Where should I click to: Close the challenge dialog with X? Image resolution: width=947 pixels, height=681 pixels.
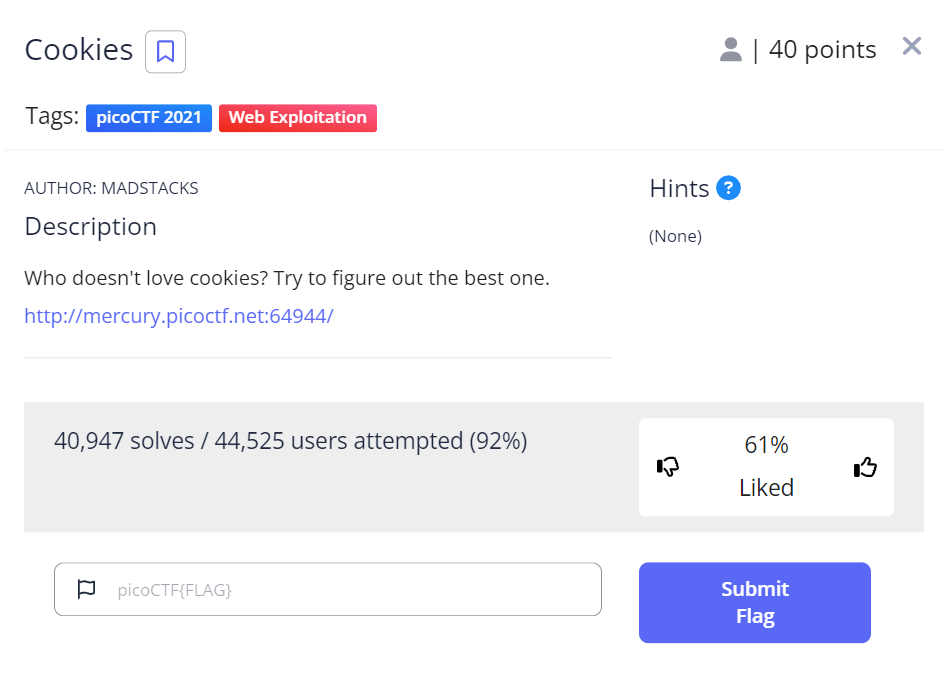point(911,46)
